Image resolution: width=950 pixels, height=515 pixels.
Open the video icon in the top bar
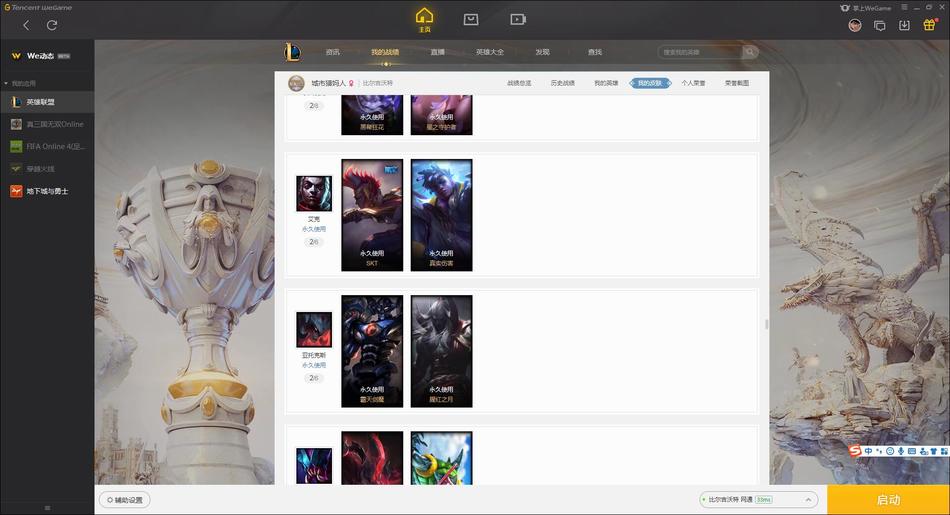click(x=517, y=19)
